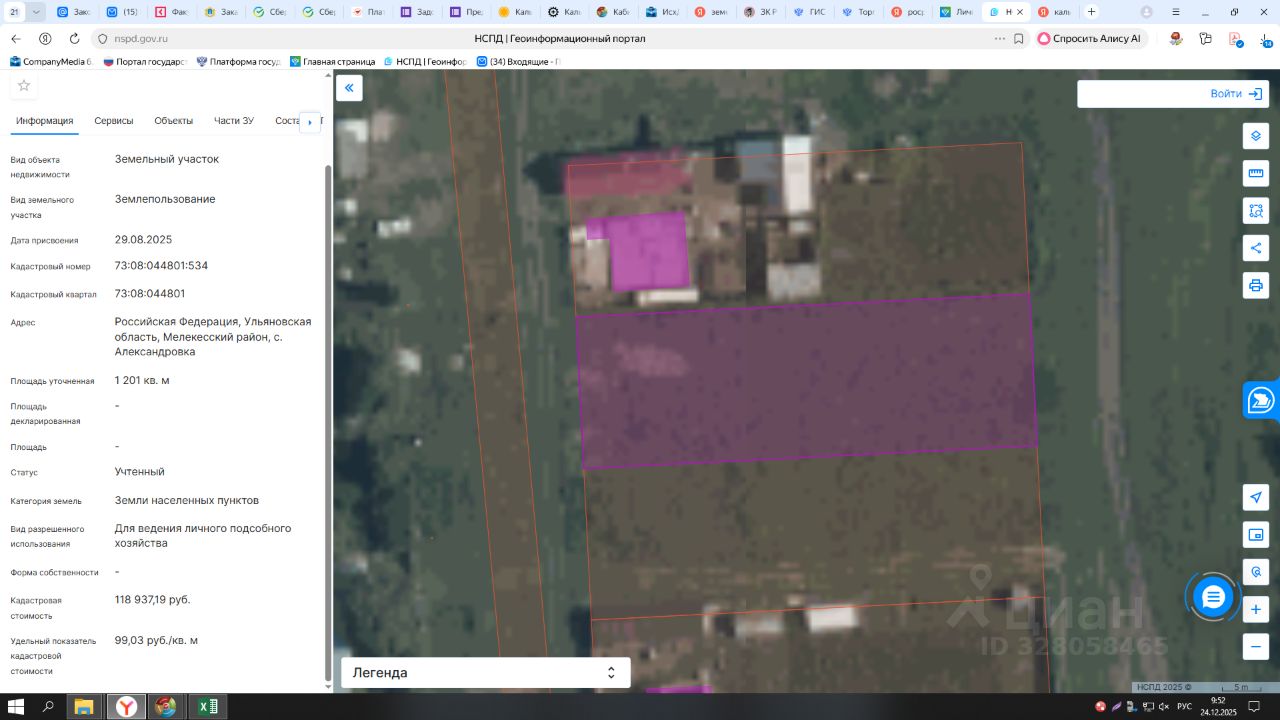
Task: Open the map layers panel
Action: (1256, 136)
